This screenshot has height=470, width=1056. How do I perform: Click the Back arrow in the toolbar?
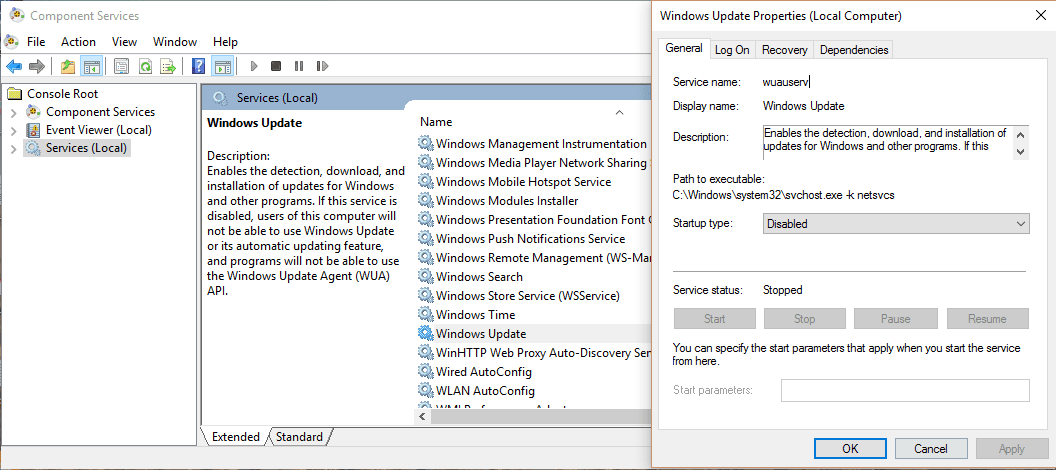point(14,67)
